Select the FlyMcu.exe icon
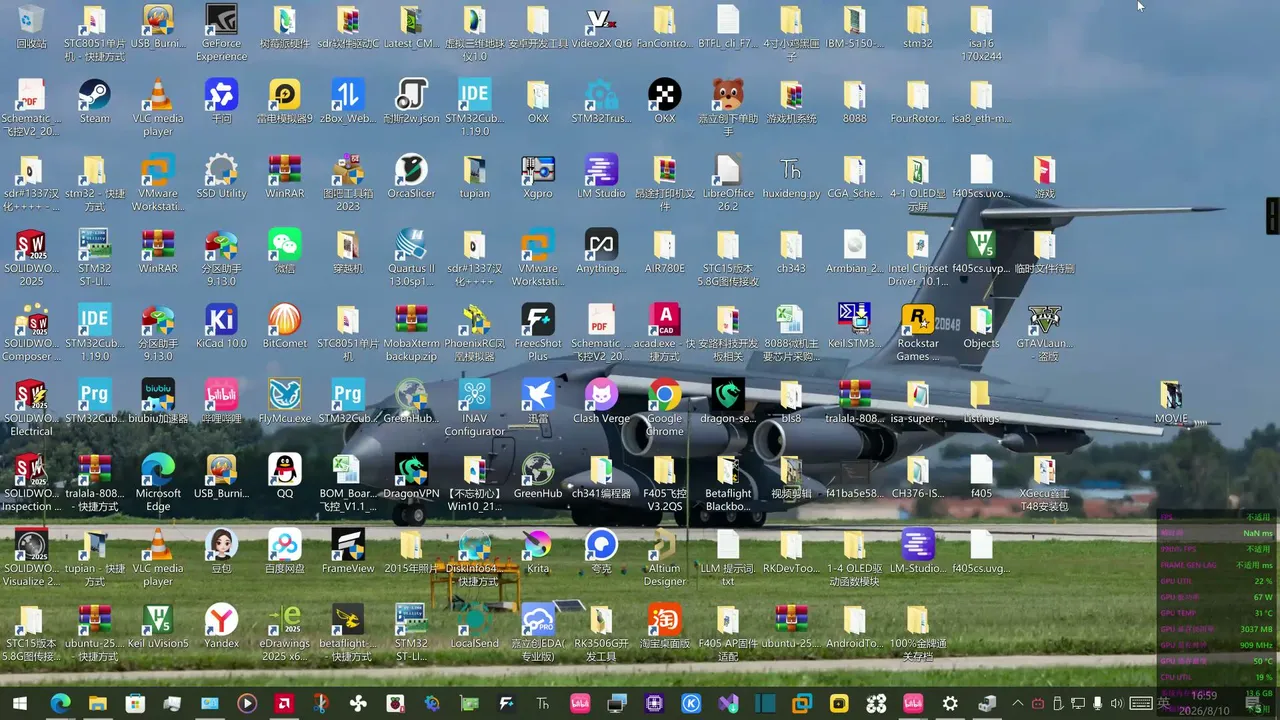1280x720 pixels. pos(284,402)
